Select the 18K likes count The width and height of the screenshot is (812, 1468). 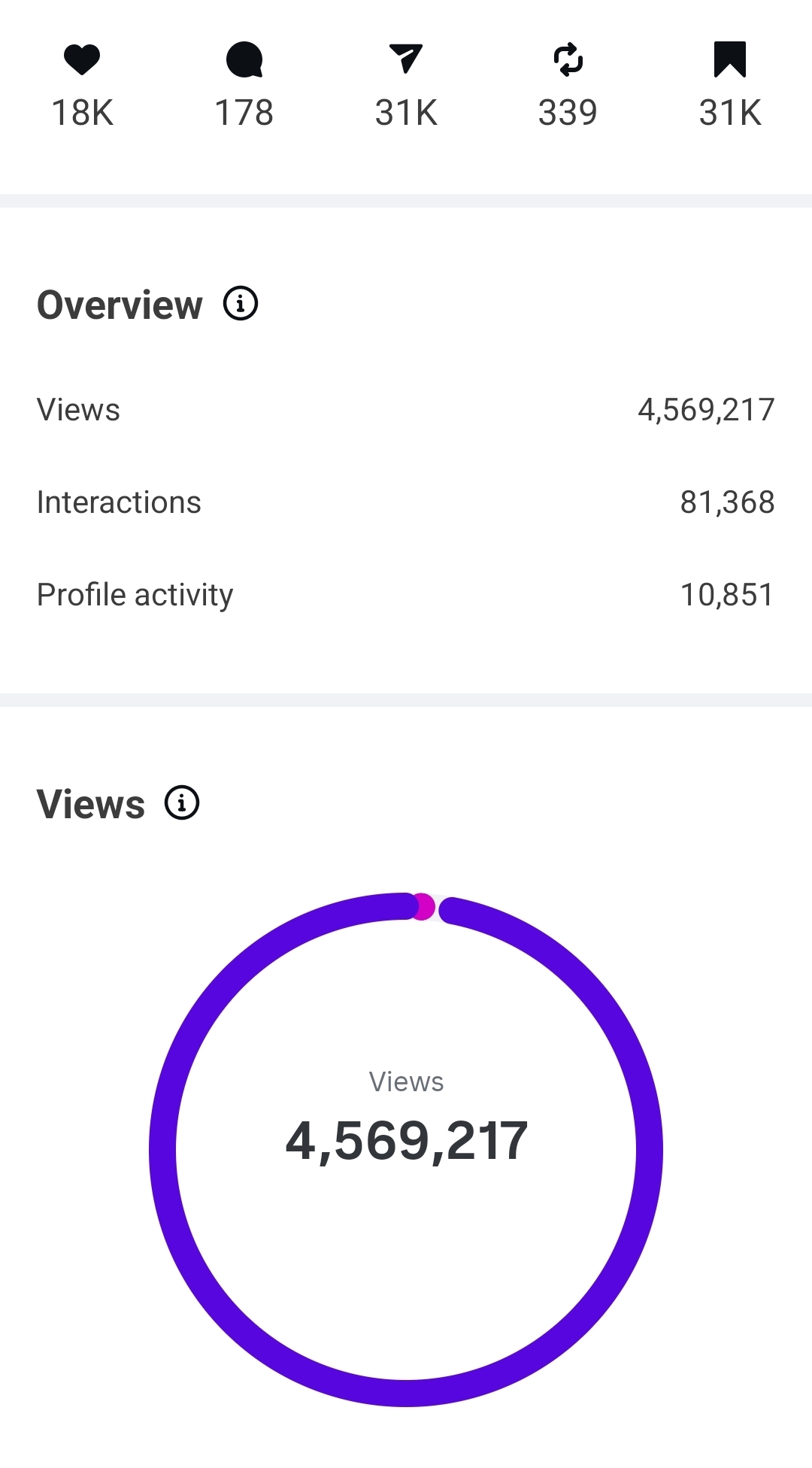tap(82, 113)
